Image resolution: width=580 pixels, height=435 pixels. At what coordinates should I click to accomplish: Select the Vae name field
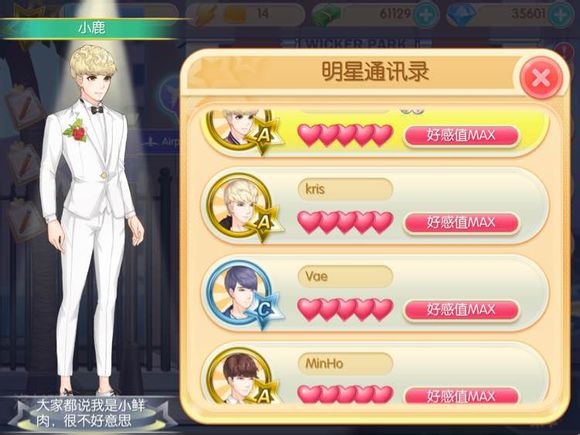[x=345, y=276]
